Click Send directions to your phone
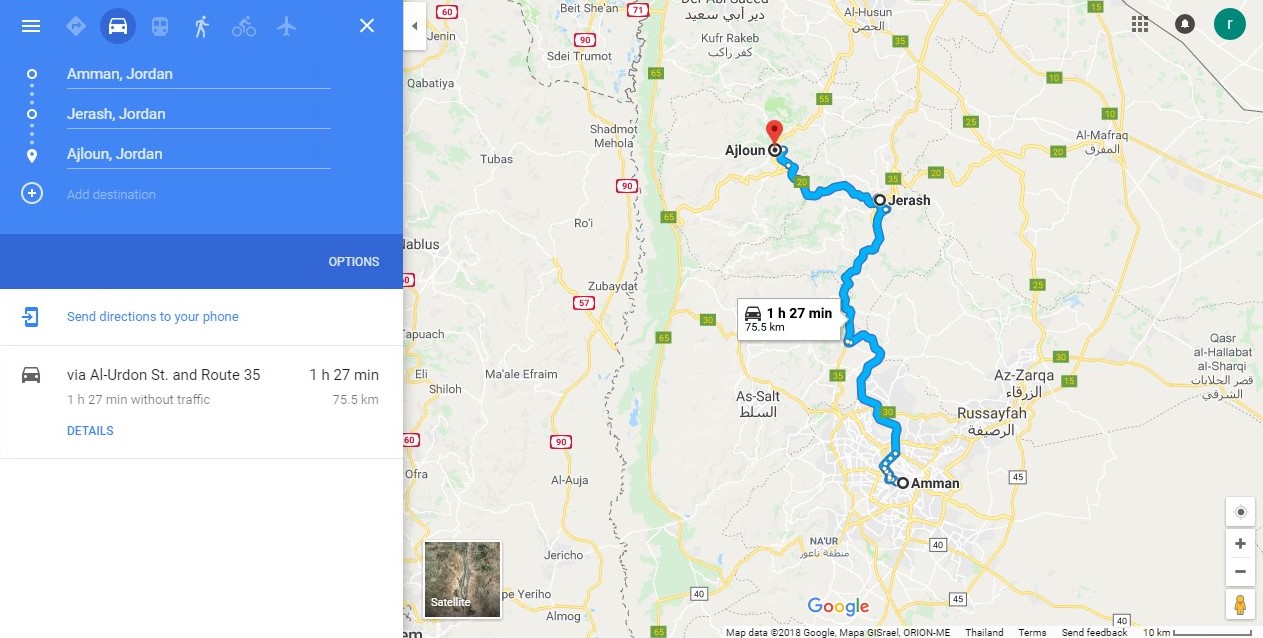This screenshot has width=1263, height=638. tap(153, 317)
